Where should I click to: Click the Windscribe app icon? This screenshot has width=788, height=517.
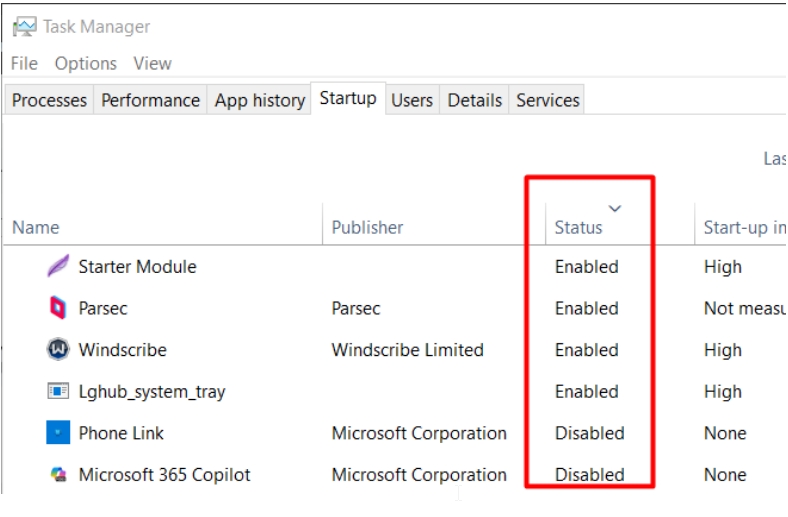58,350
